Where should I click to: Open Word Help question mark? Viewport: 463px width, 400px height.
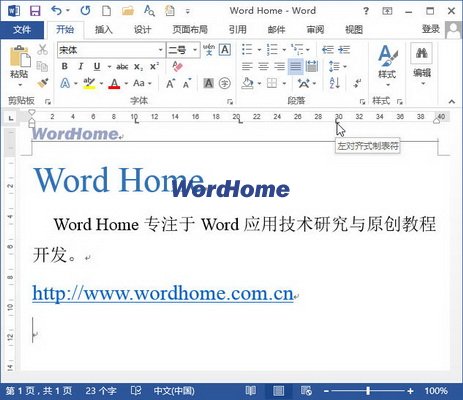click(366, 11)
